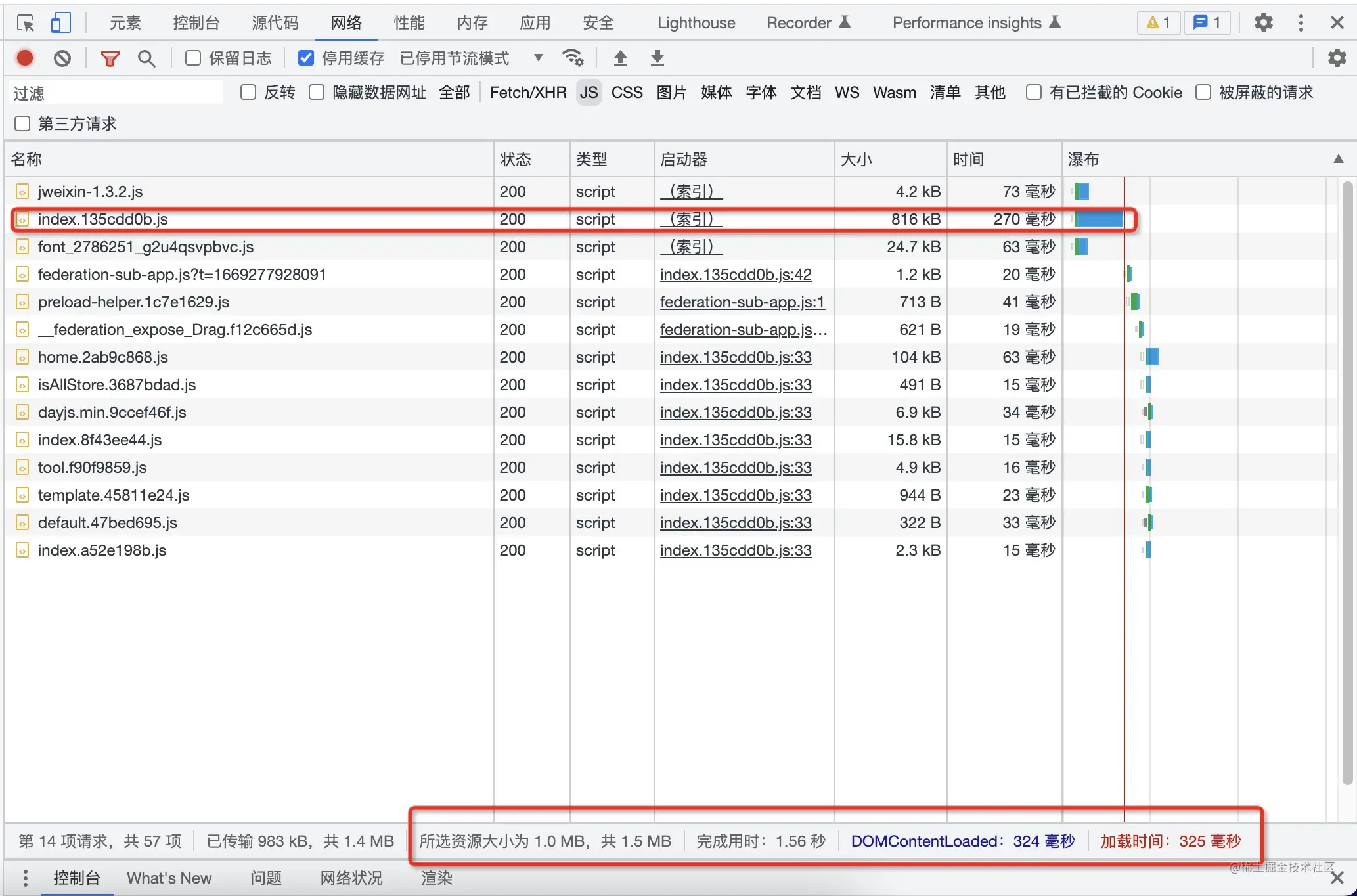The height and width of the screenshot is (896, 1357).
Task: Select the inspect element cursor icon
Action: pyautogui.click(x=26, y=23)
